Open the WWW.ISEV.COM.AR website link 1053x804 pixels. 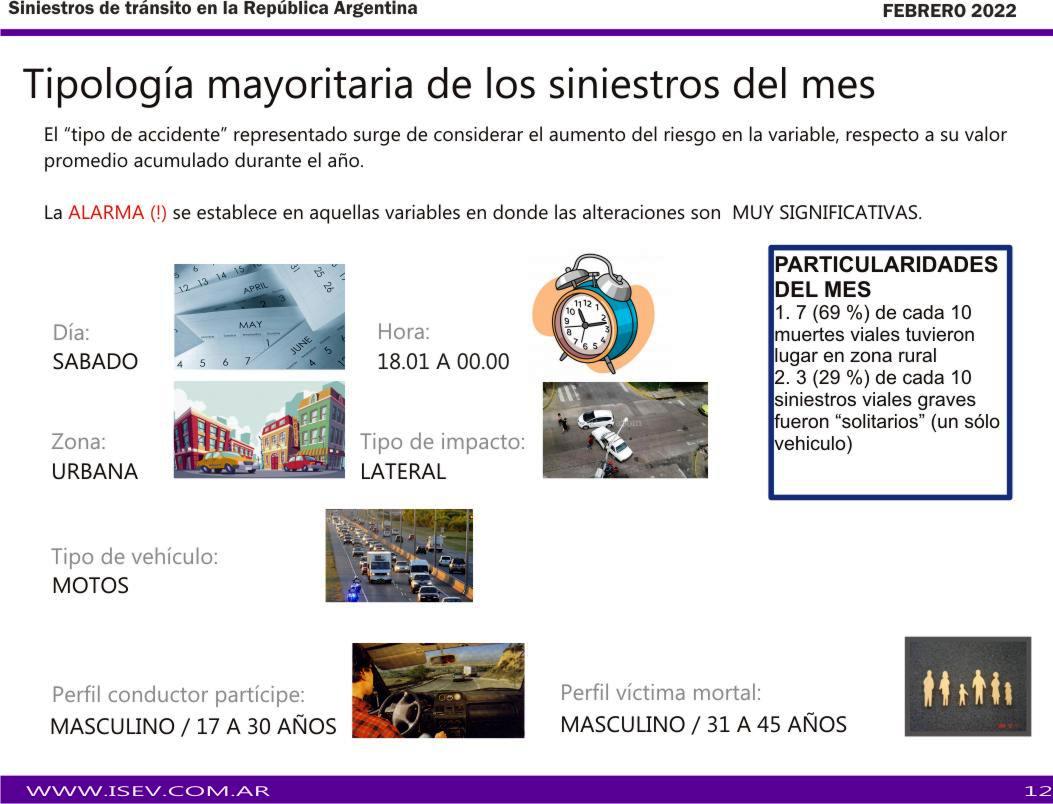pos(148,790)
